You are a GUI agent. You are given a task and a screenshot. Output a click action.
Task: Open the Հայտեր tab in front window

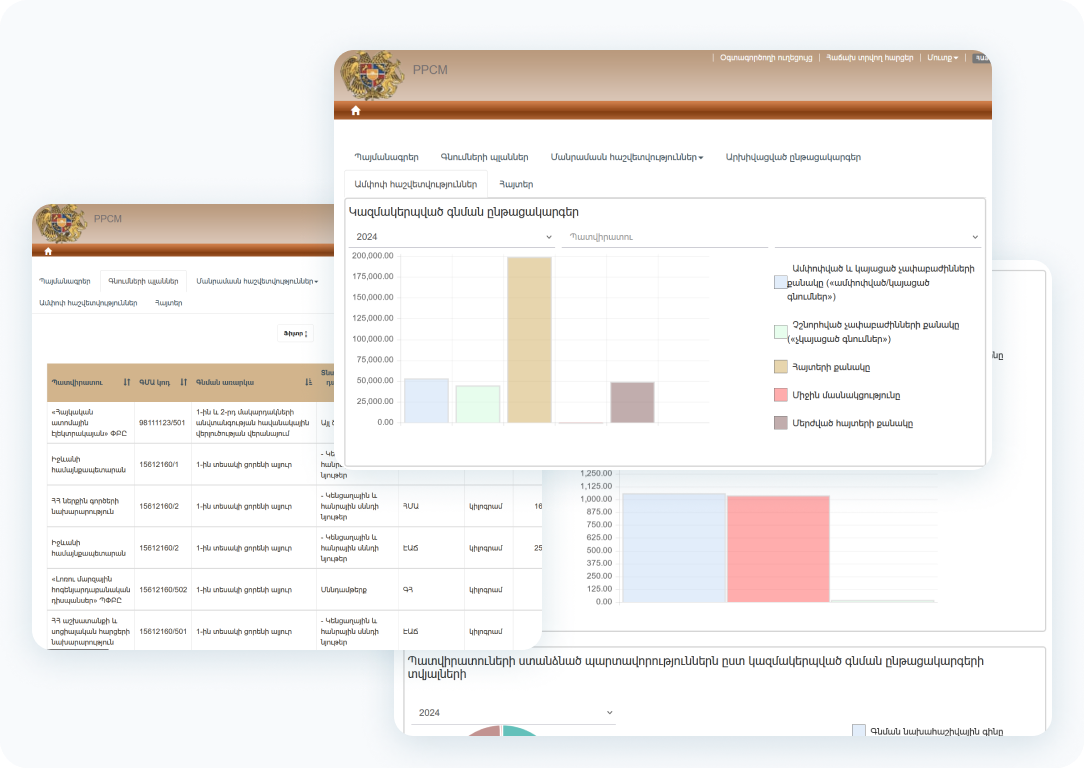click(516, 184)
